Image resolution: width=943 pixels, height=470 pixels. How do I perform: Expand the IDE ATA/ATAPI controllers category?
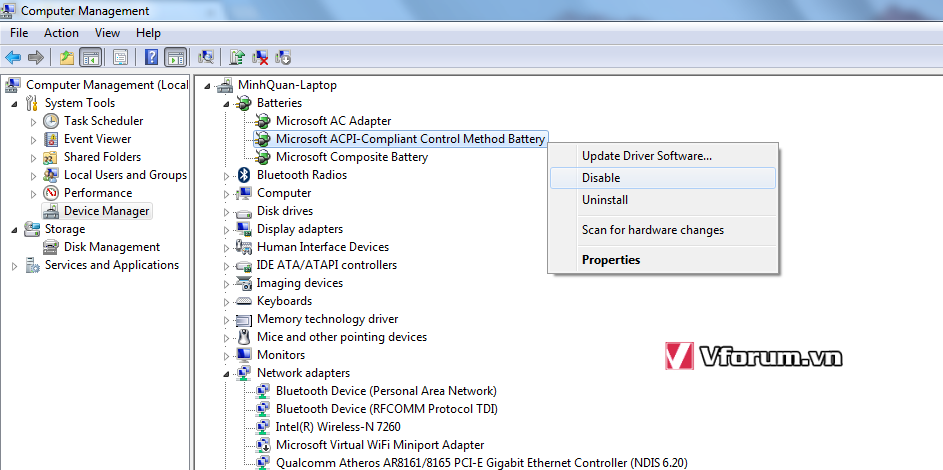click(227, 266)
